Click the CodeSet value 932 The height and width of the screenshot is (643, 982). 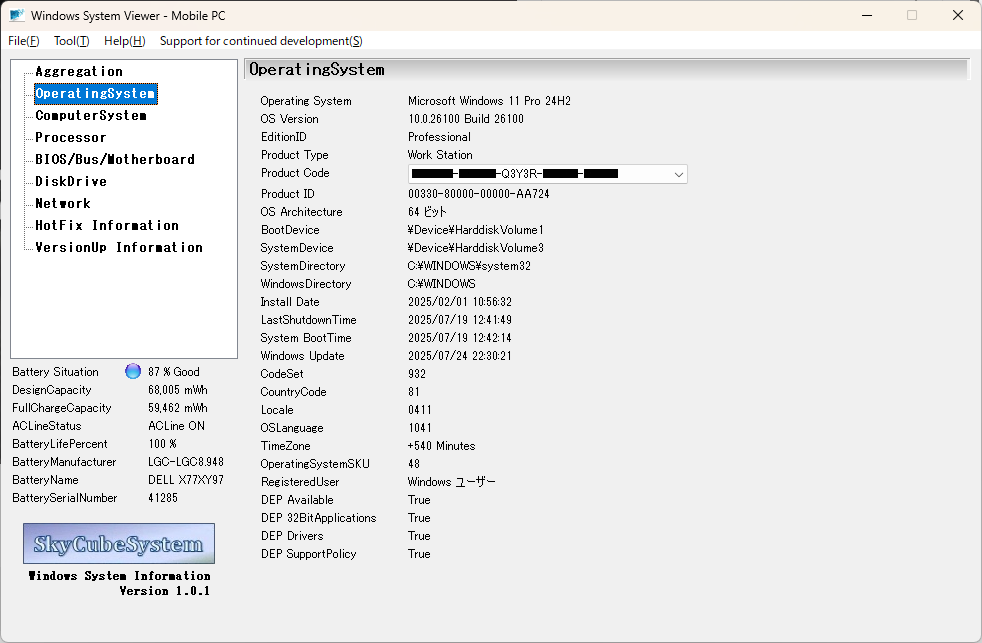(x=416, y=374)
